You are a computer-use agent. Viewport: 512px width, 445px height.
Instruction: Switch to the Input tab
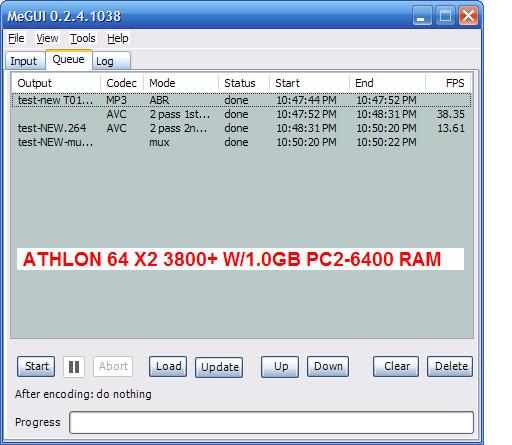(x=24, y=61)
